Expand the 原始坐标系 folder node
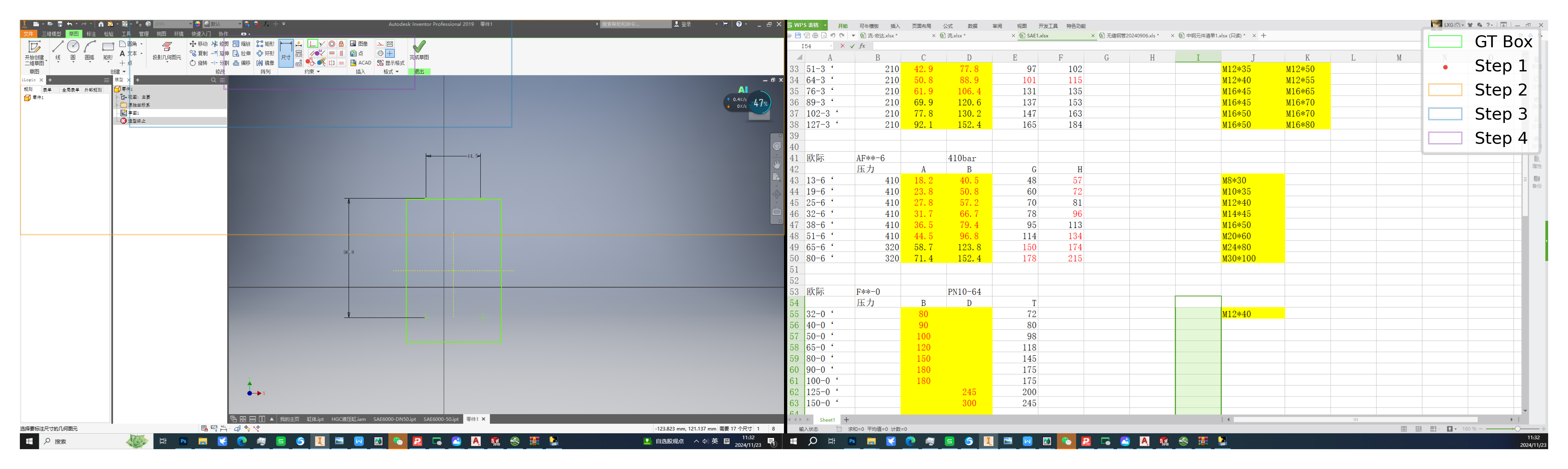The width and height of the screenshot is (1568, 469). pyautogui.click(x=117, y=105)
